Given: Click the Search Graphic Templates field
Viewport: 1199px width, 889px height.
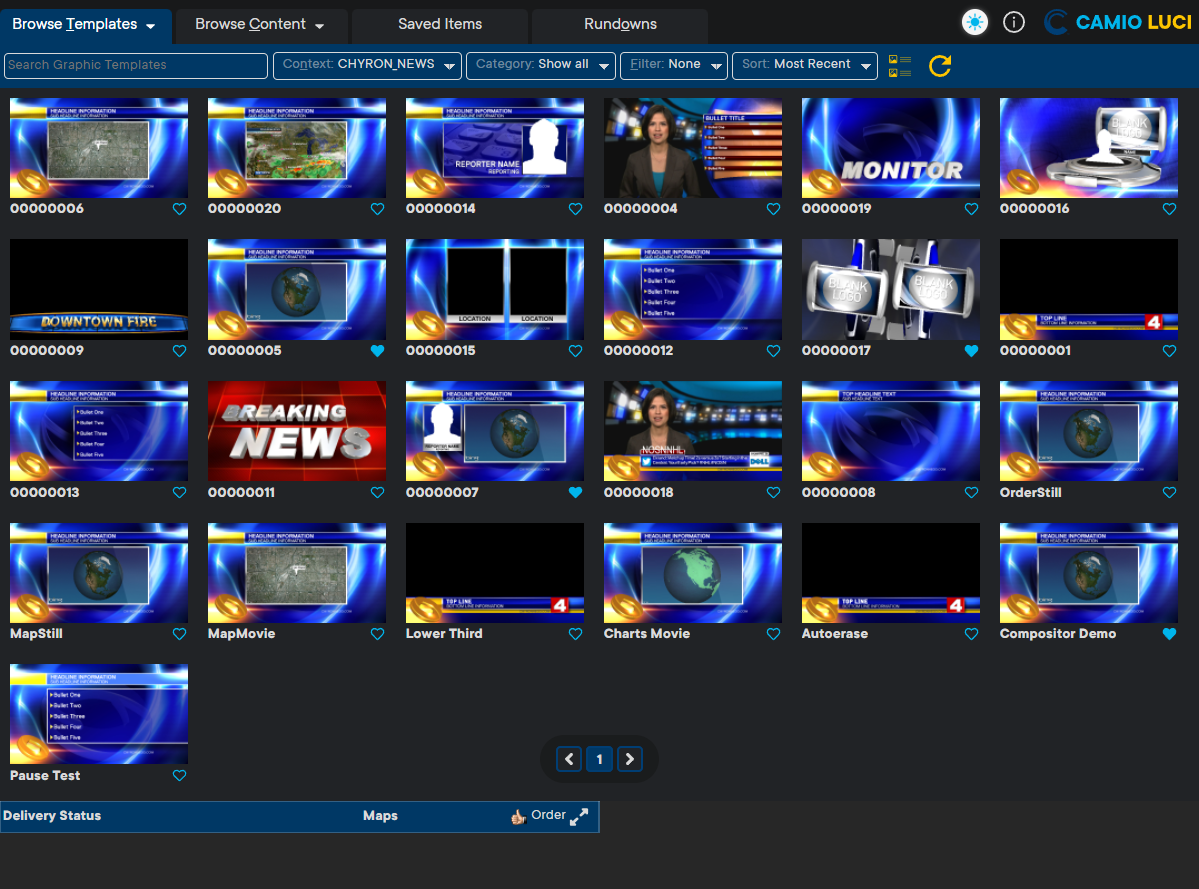Looking at the screenshot, I should 136,66.
